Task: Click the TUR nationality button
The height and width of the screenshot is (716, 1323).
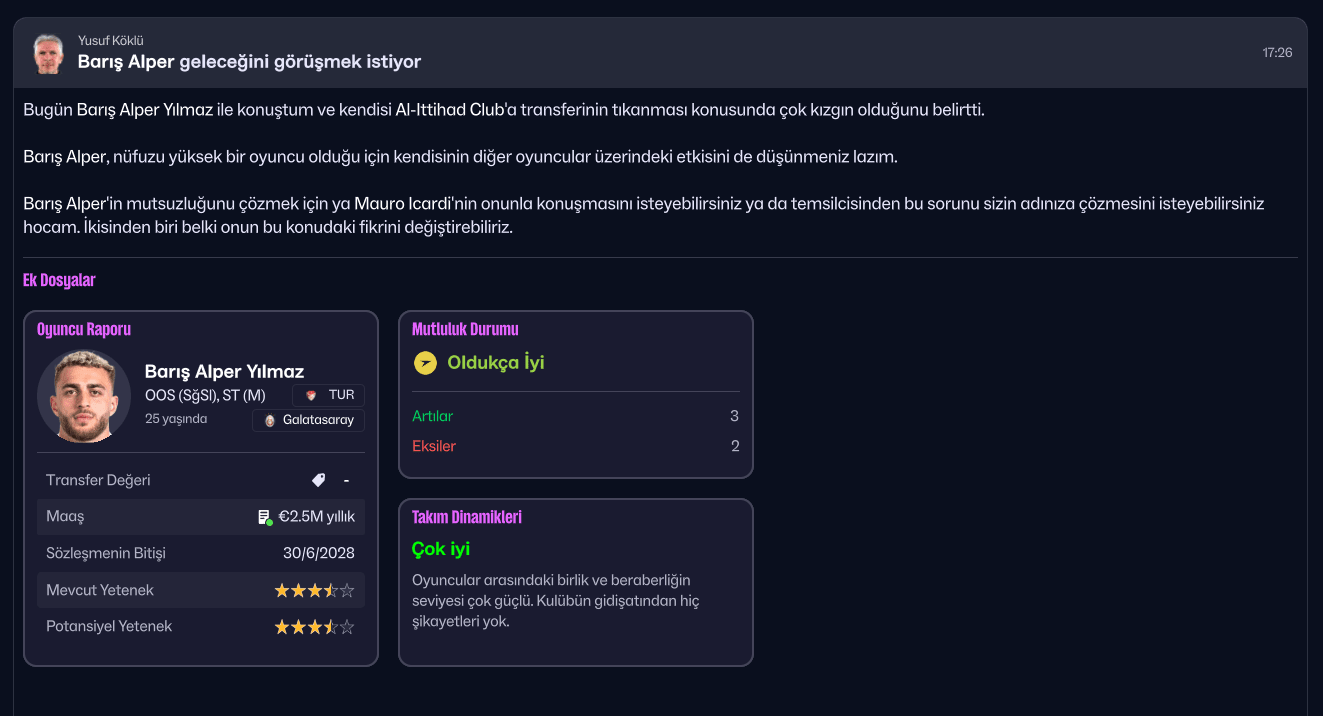Action: (329, 395)
